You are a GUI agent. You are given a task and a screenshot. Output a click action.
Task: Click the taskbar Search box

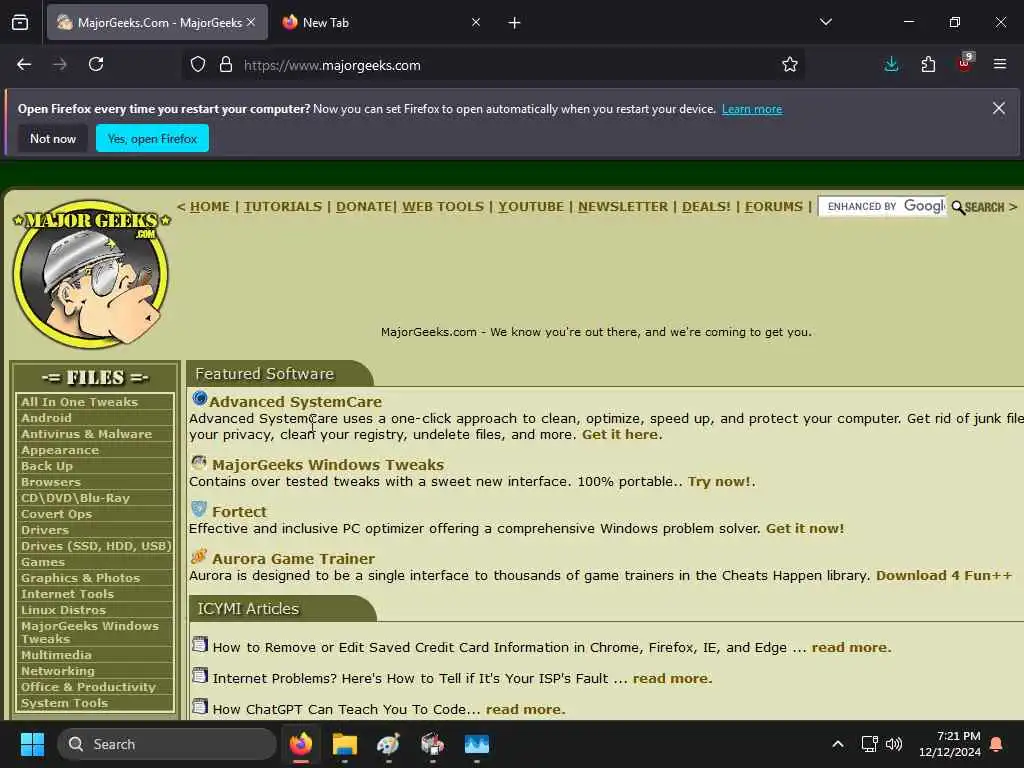click(167, 744)
